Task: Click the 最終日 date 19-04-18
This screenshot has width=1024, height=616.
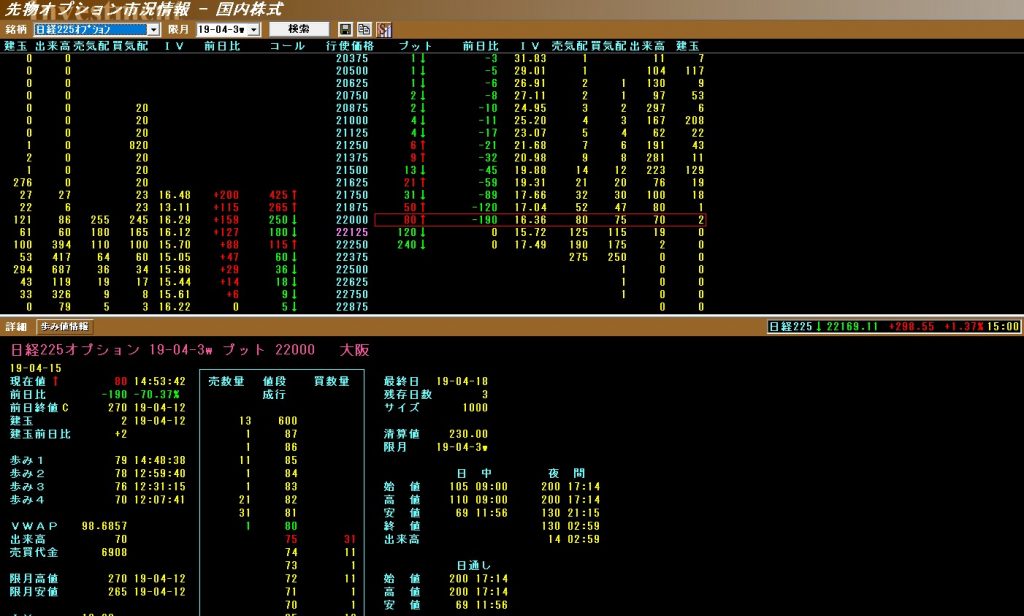Action: 462,381
